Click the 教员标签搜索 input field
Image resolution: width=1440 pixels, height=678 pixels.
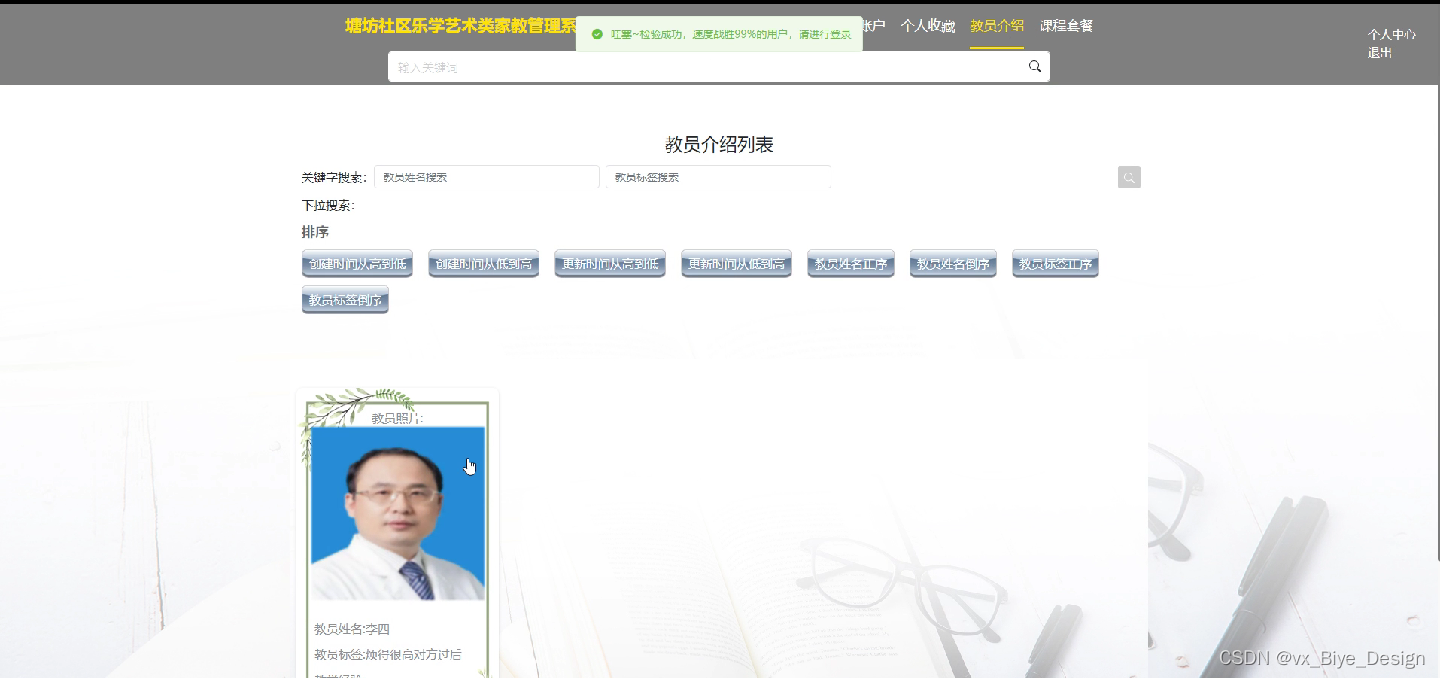point(718,177)
